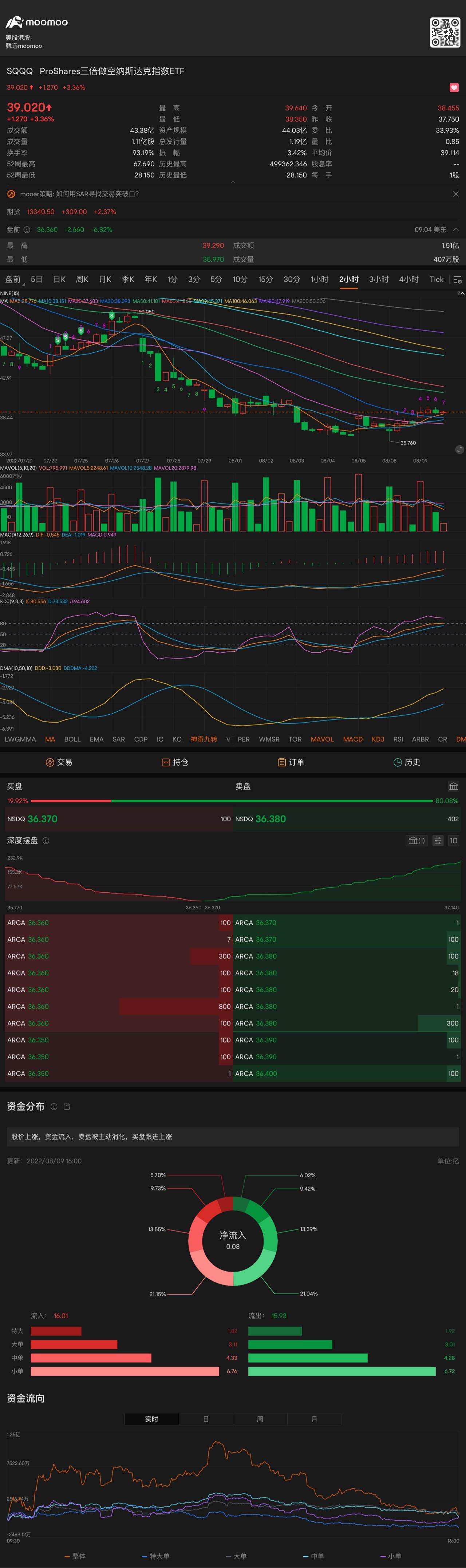466x1568 pixels.
Task: Collapse the quote details chevron under stats
Action: coord(233,181)
